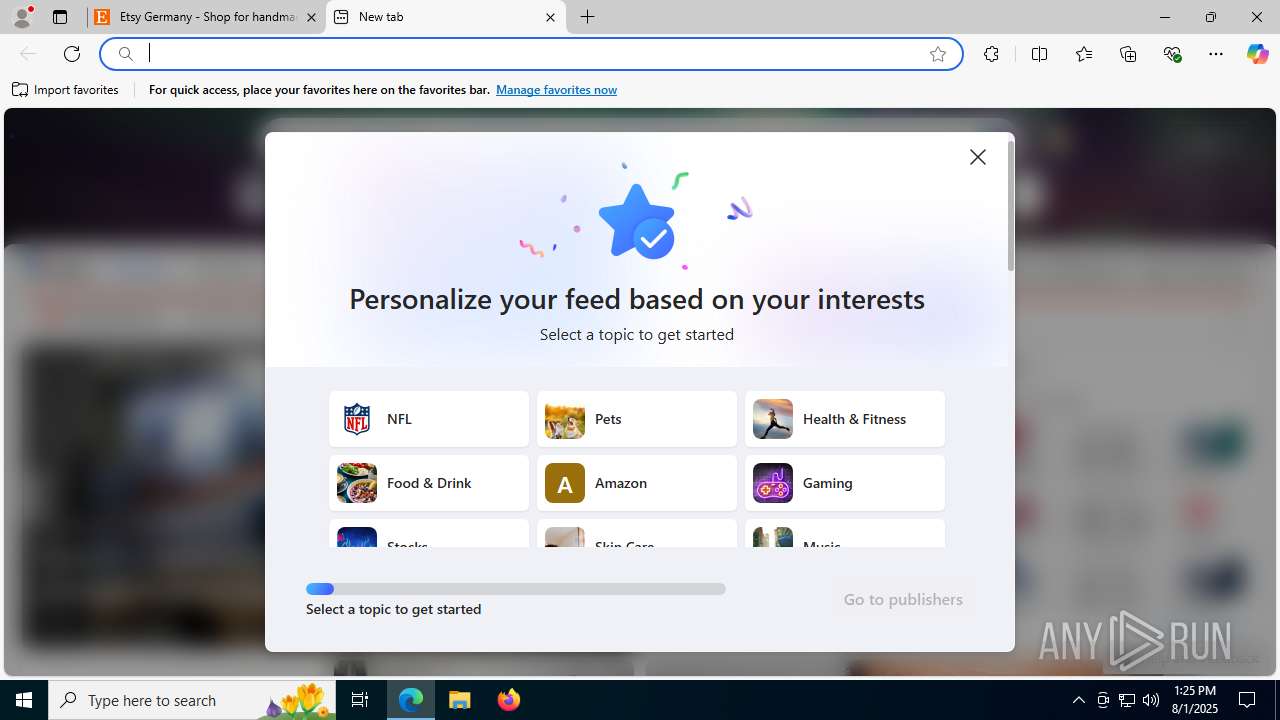Click the dialog vertical scrollbar
1280x720 pixels.
[1011, 206]
